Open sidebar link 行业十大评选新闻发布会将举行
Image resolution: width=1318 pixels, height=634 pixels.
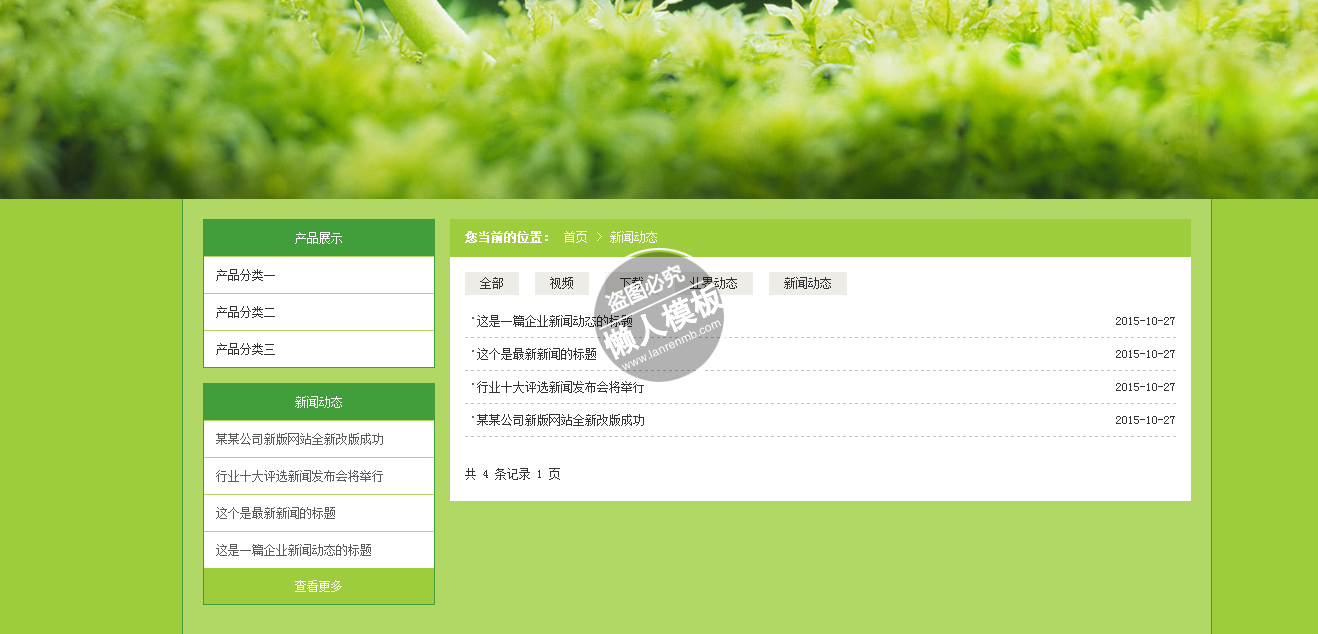pos(299,476)
